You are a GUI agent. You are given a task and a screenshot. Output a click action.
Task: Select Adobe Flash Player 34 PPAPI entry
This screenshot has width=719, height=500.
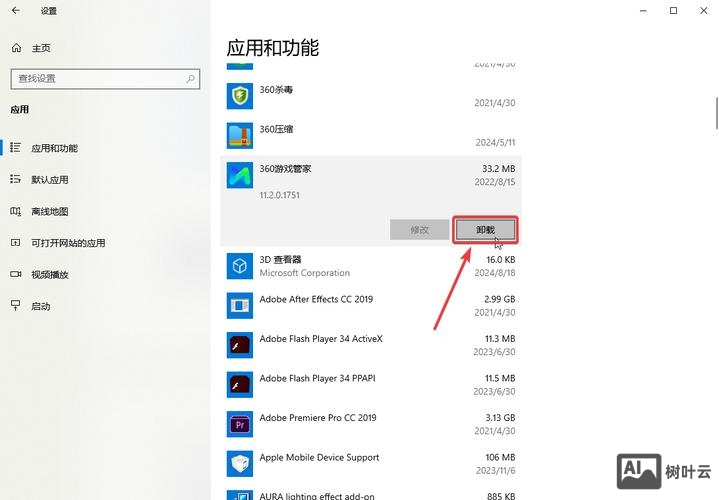pos(317,378)
